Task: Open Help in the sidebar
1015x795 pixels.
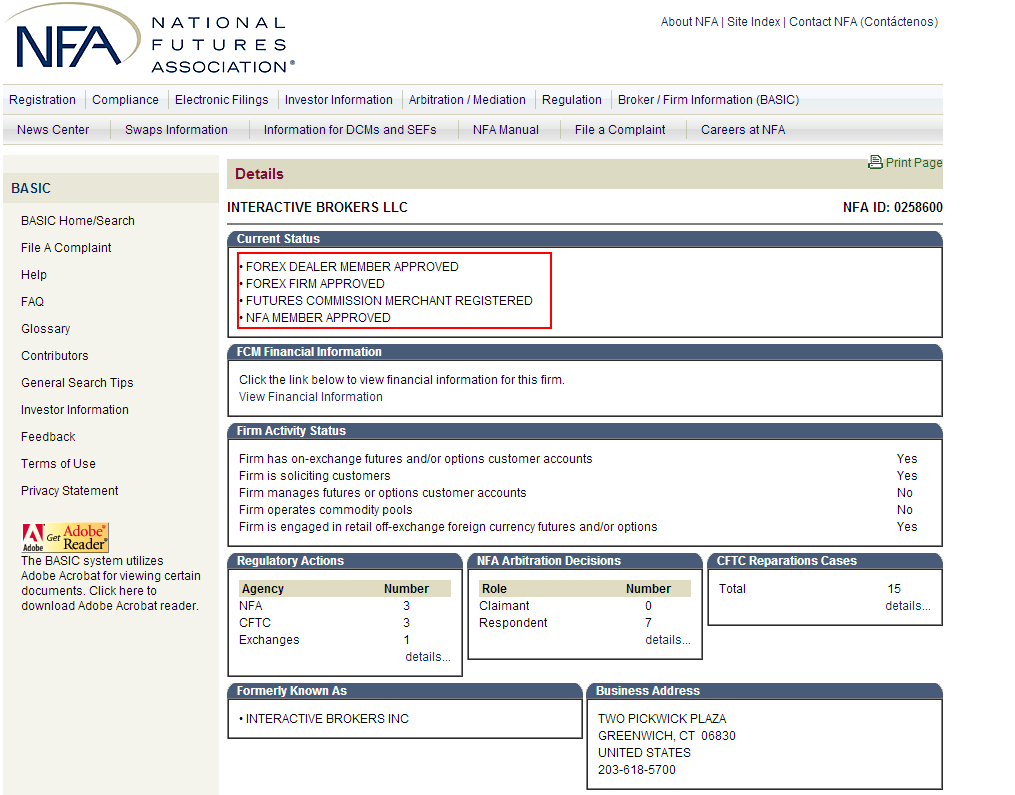Action: [34, 274]
